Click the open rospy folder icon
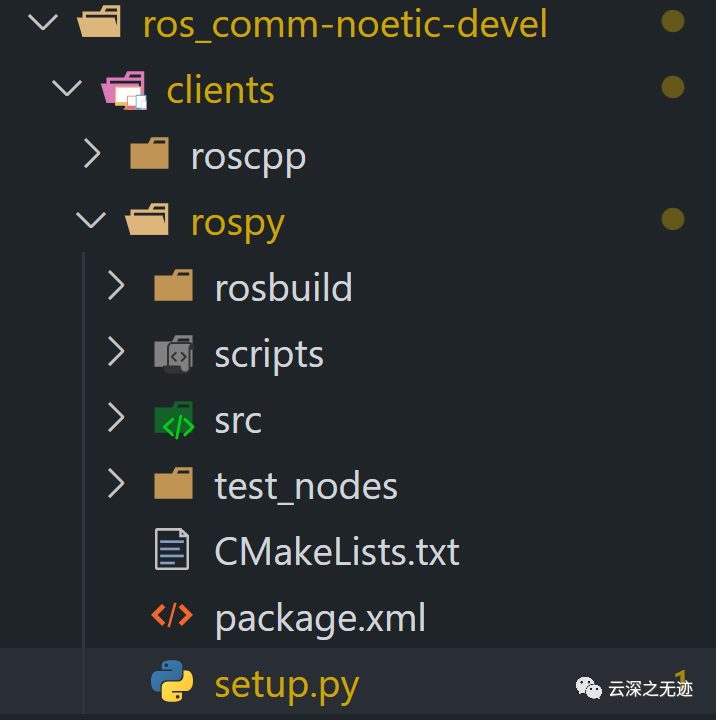Screen dimensions: 716x720 (148, 221)
